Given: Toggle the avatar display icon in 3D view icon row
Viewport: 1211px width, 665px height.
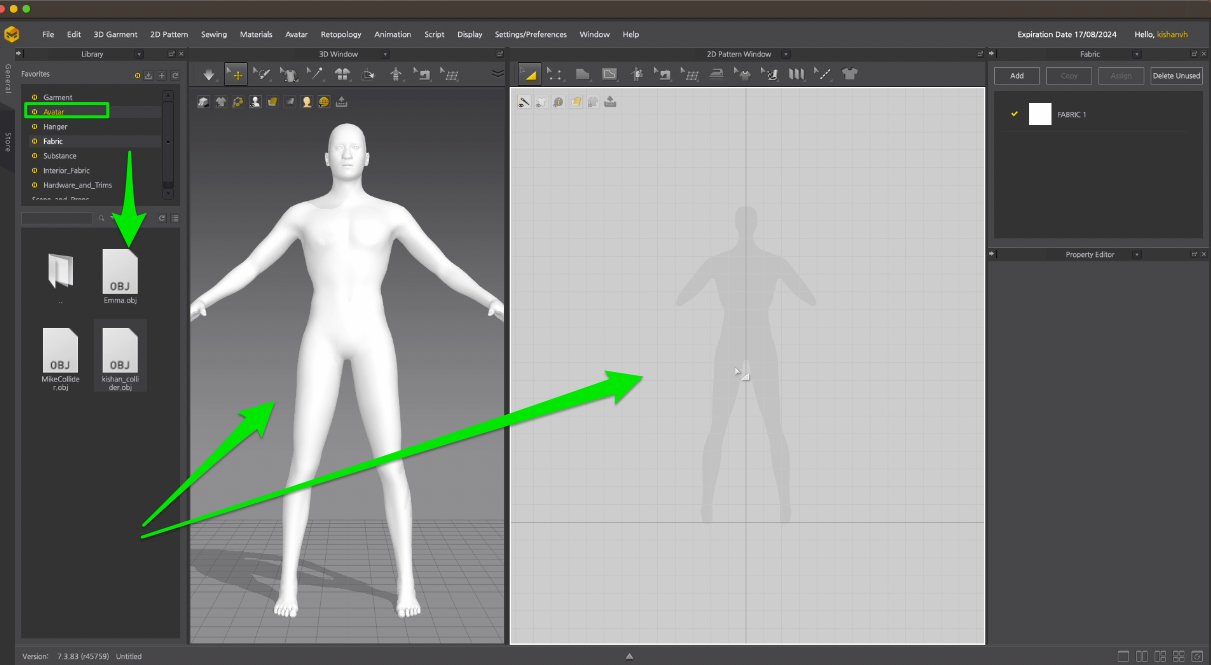Looking at the screenshot, I should pyautogui.click(x=256, y=101).
